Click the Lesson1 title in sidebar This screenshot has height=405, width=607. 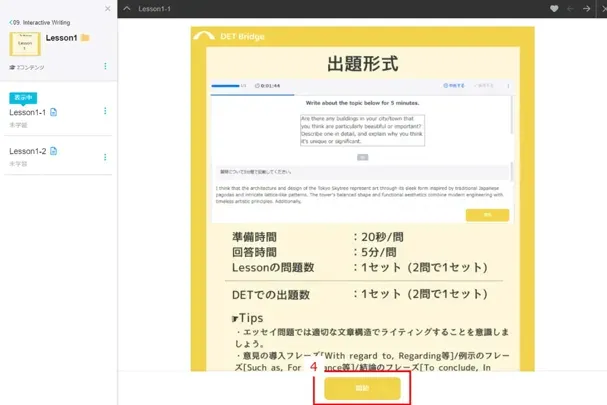(62, 38)
